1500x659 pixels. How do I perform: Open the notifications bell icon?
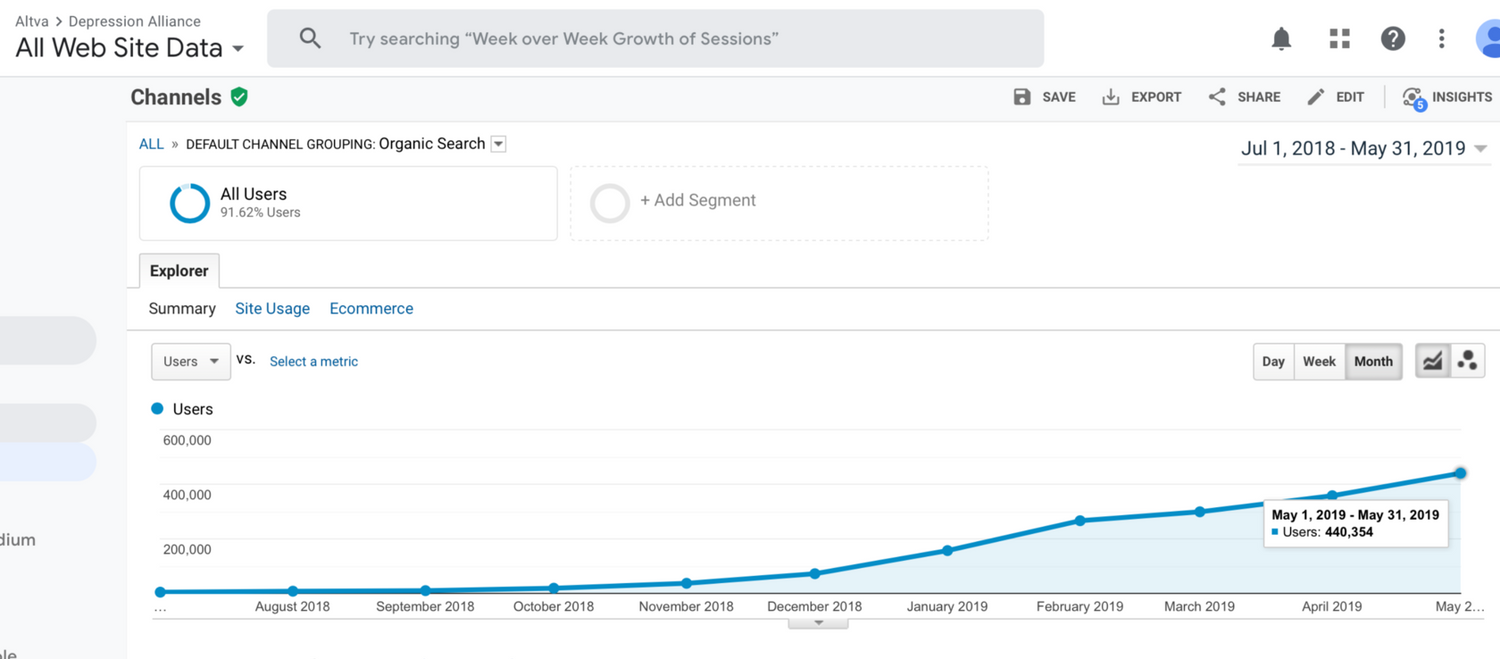1281,39
